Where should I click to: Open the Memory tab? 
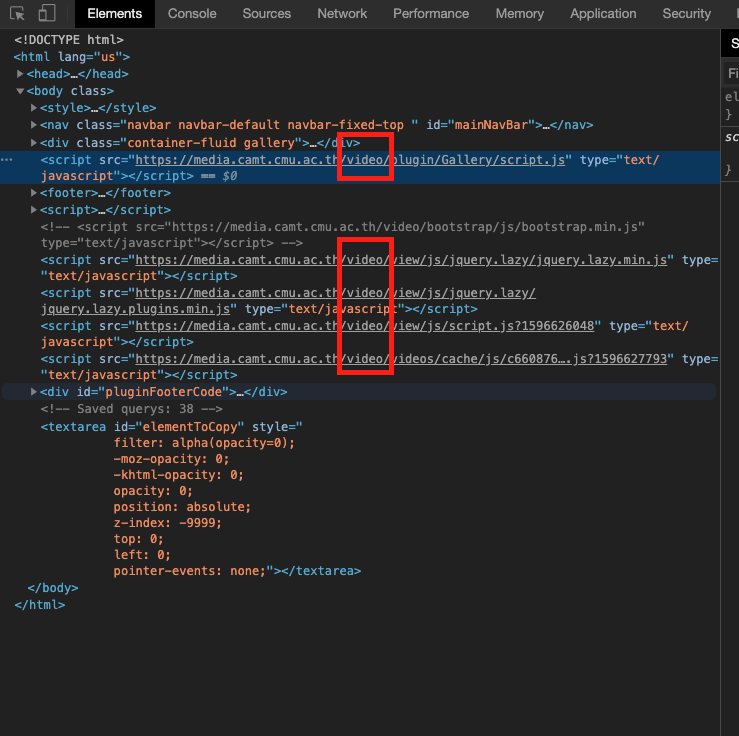(519, 14)
